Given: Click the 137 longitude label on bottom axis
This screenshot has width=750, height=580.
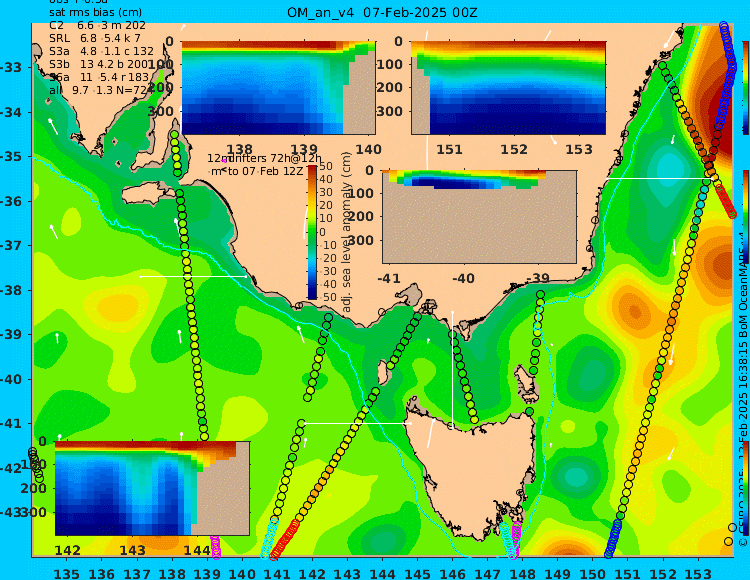Looking at the screenshot, I should (x=137, y=573).
